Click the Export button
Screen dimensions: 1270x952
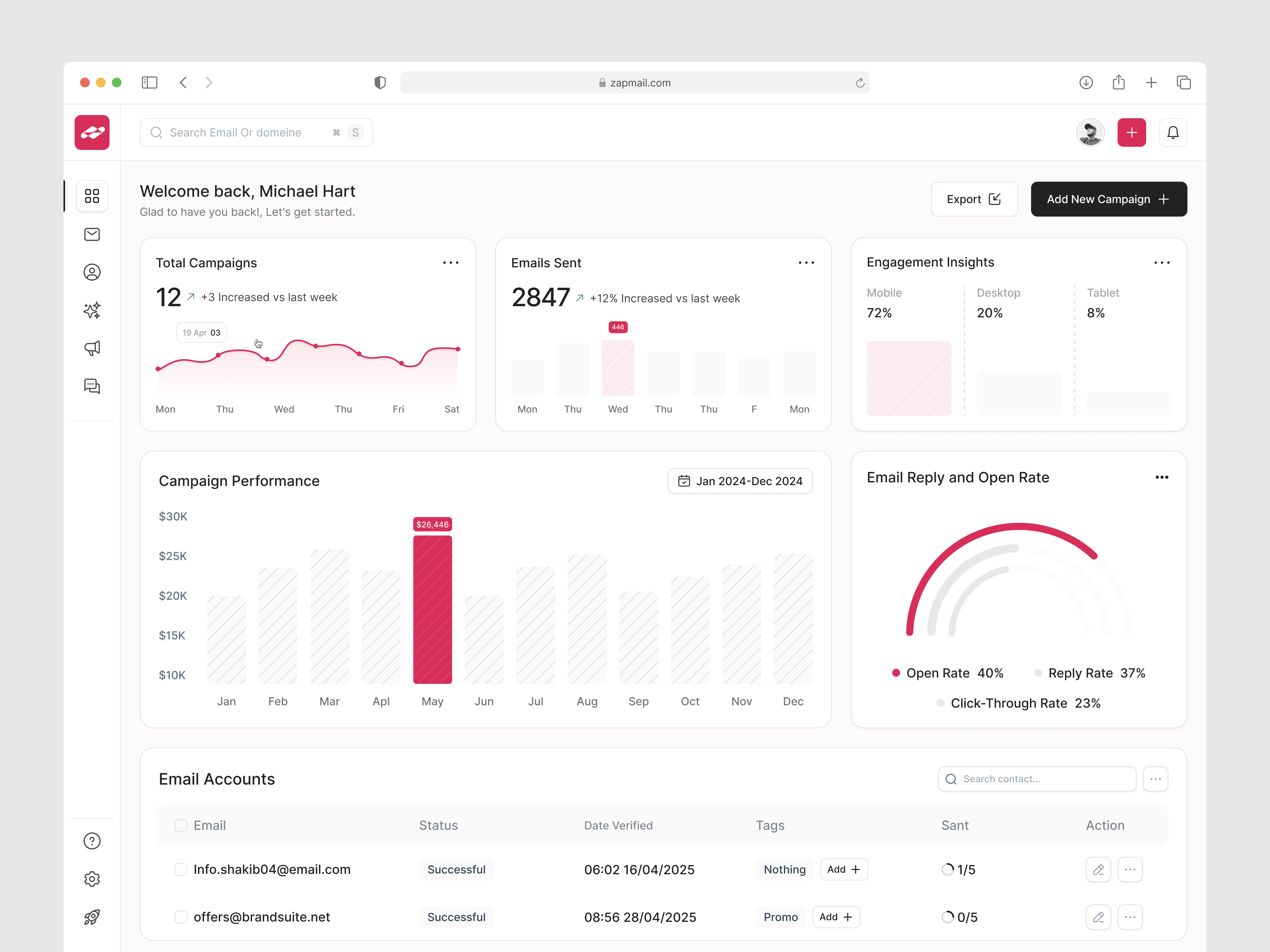point(974,199)
